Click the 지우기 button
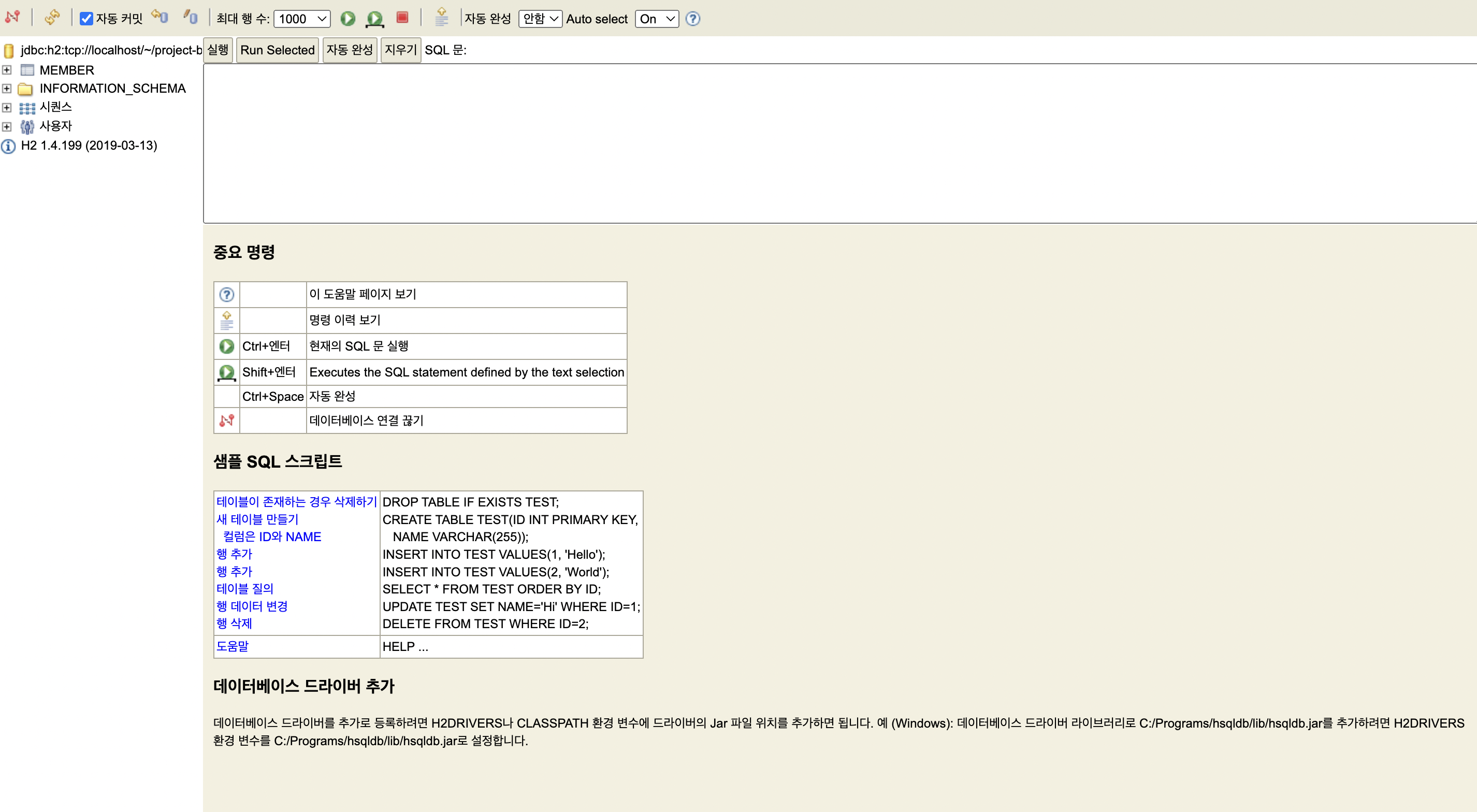The image size is (1477, 812). [x=400, y=50]
